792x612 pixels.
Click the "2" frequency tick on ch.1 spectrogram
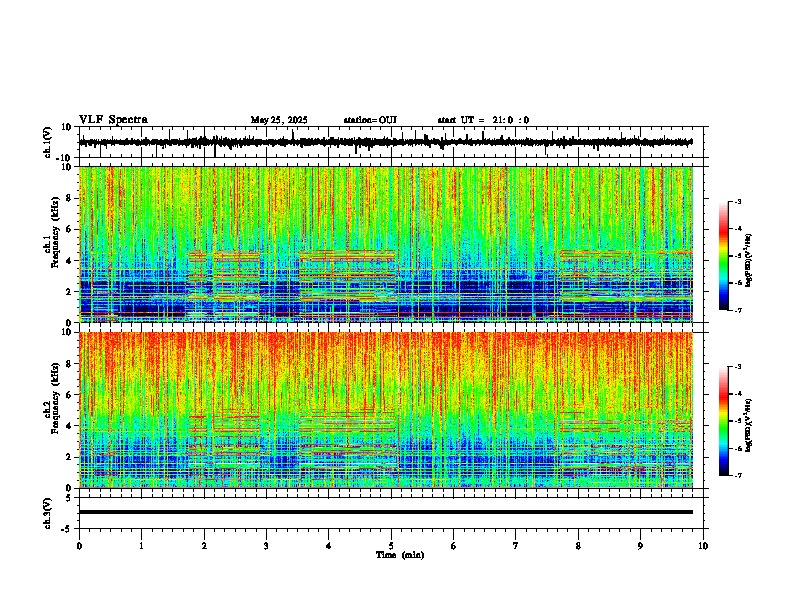click(x=70, y=291)
